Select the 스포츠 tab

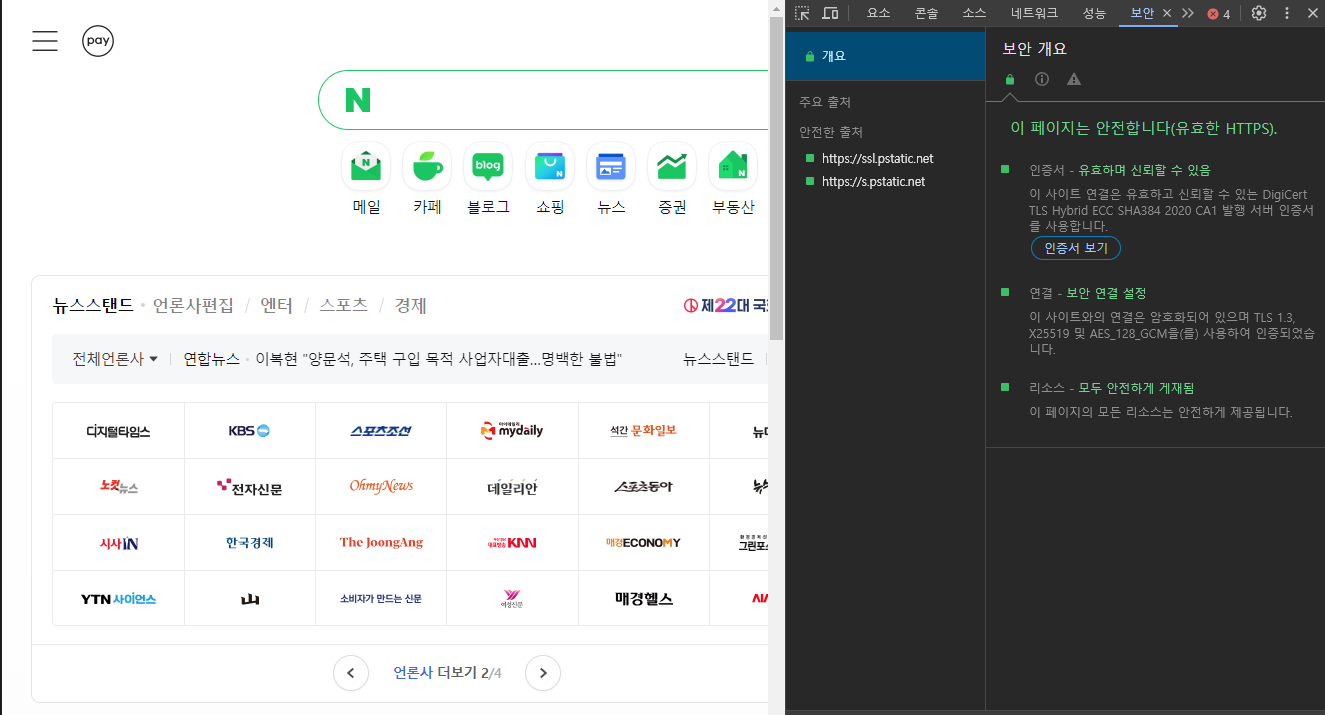point(343,305)
